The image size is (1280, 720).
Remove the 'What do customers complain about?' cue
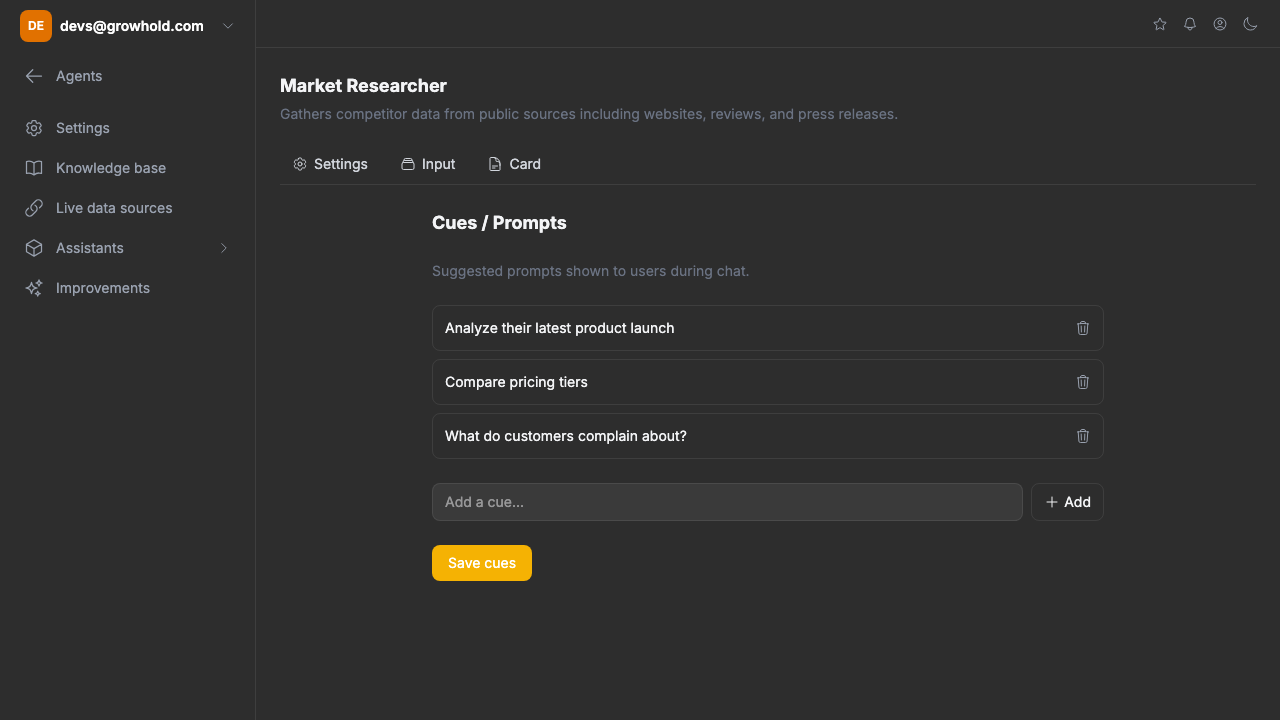(x=1083, y=436)
